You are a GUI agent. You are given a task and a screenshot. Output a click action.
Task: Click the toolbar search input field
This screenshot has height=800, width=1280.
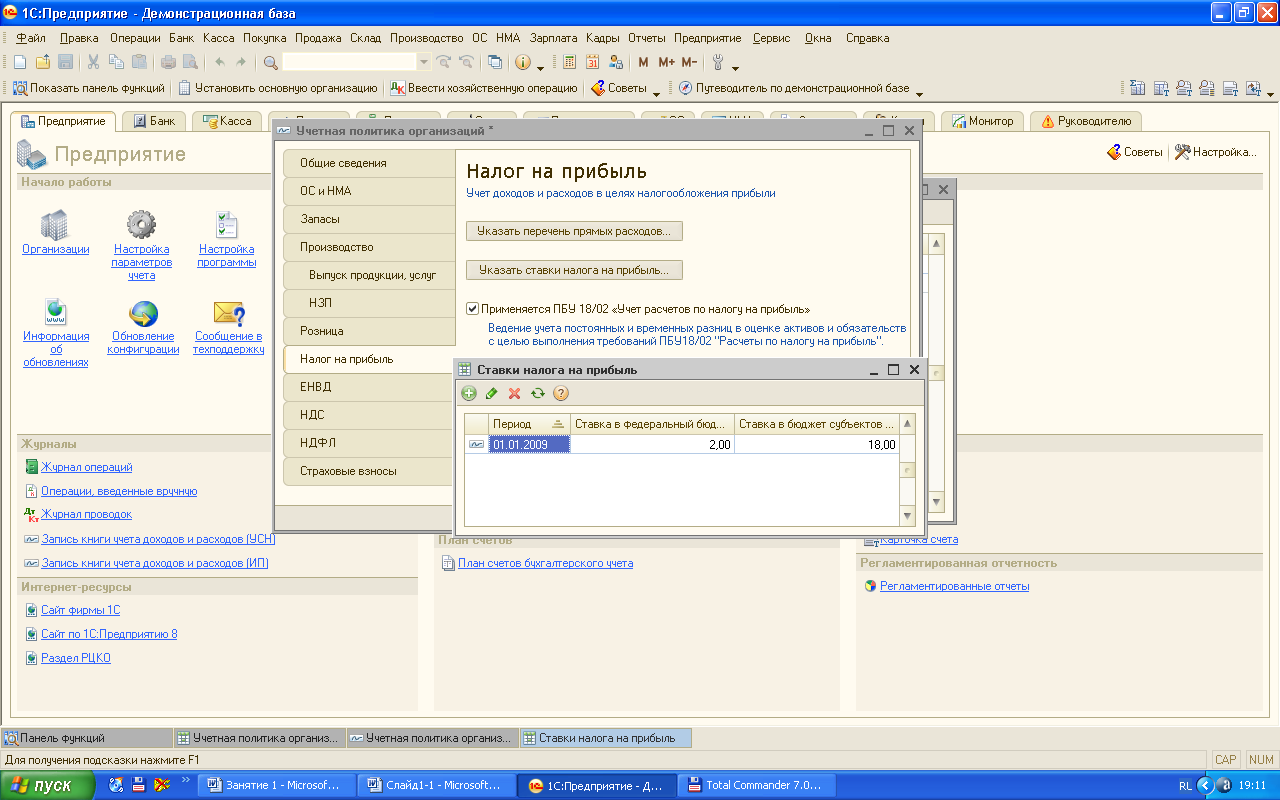(349, 62)
